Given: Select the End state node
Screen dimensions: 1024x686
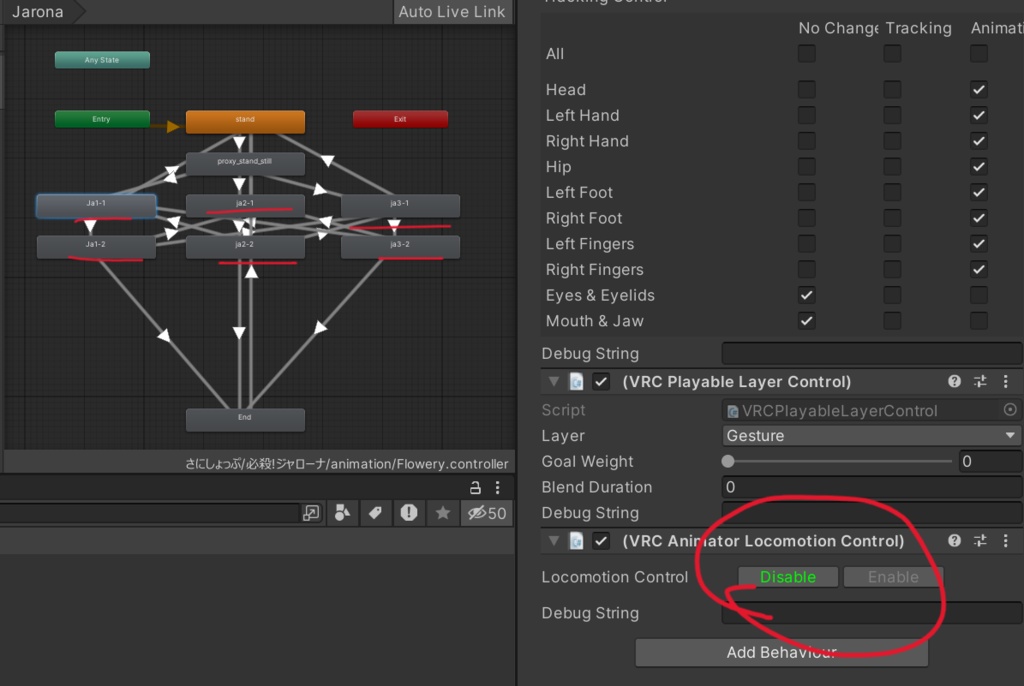Looking at the screenshot, I should pos(245,419).
